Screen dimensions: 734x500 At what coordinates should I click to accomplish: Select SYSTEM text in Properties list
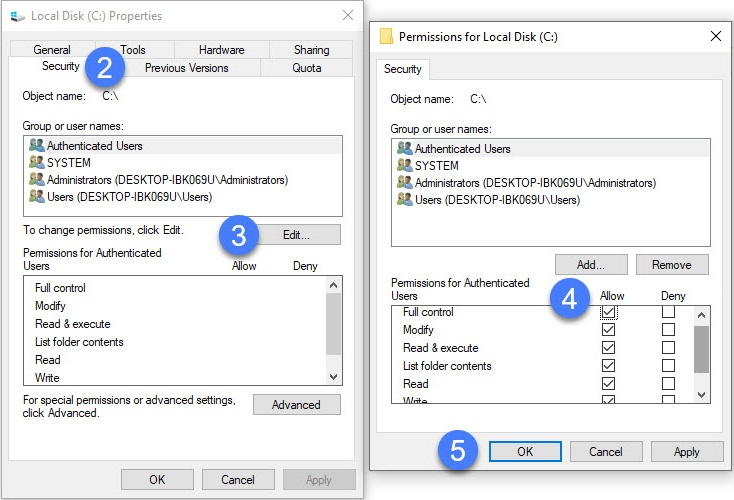69,162
